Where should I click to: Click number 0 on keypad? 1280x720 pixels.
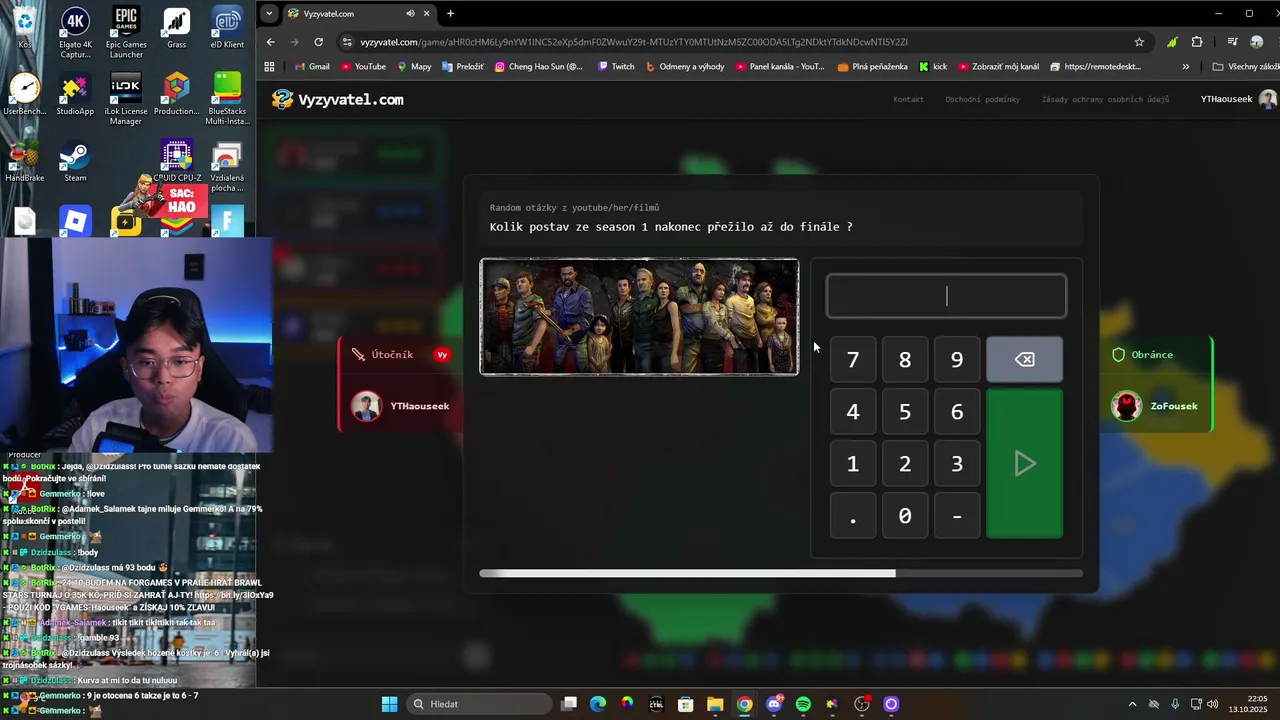pyautogui.click(x=905, y=516)
